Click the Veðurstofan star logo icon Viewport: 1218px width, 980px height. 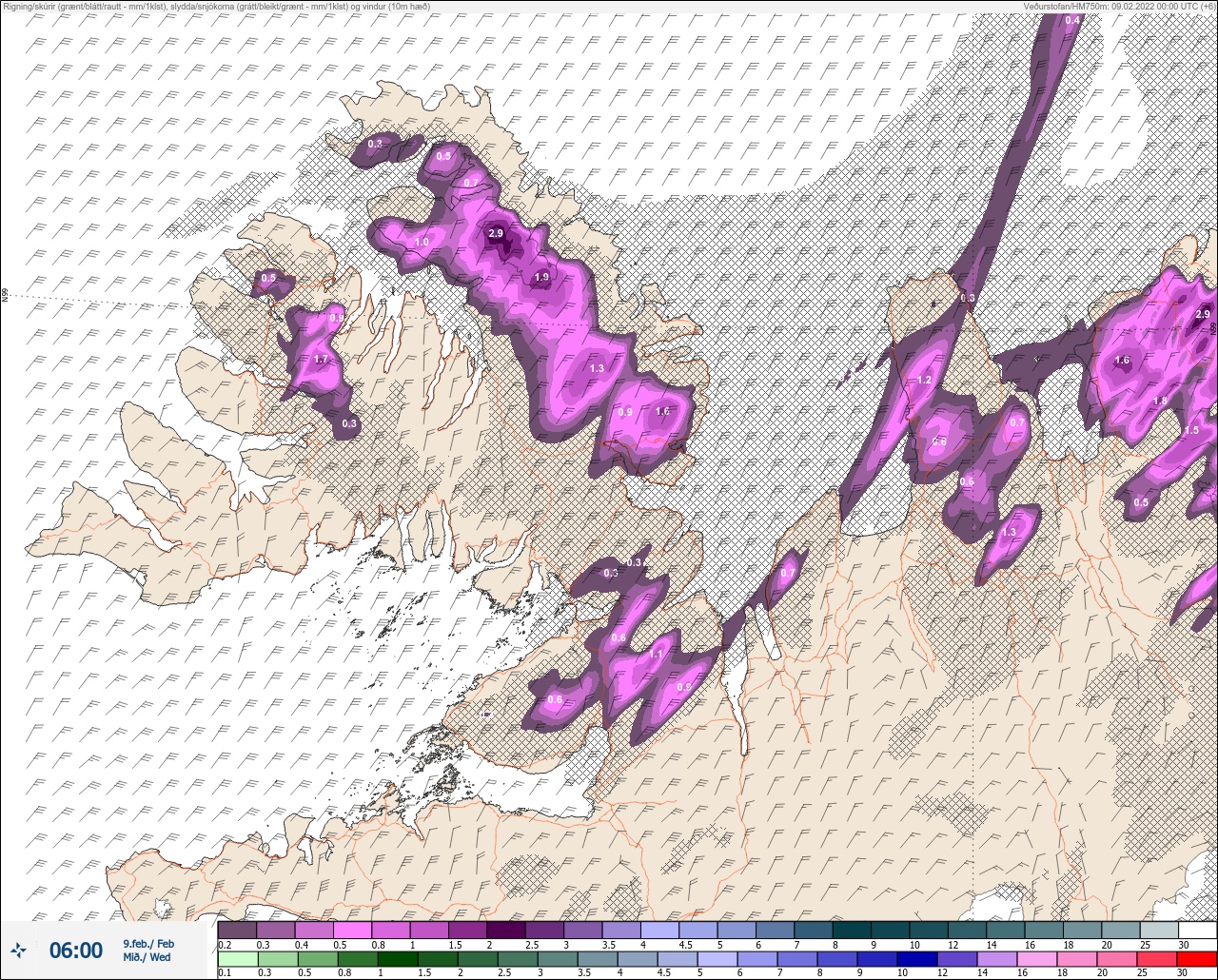coord(18,951)
